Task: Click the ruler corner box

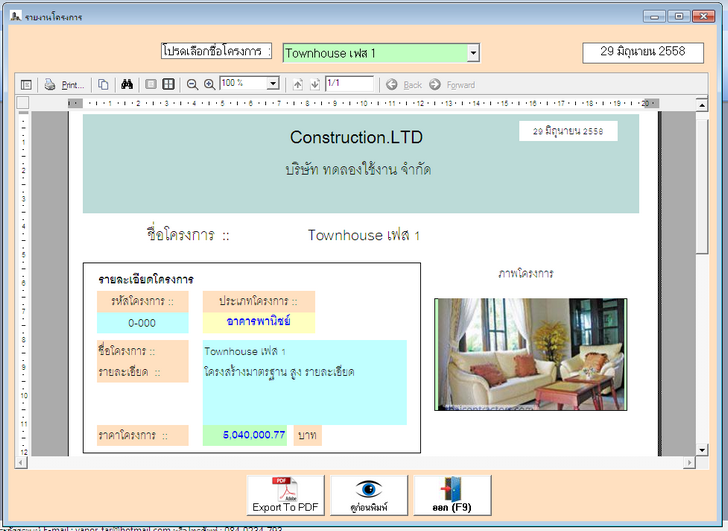Action: pyautogui.click(x=23, y=103)
